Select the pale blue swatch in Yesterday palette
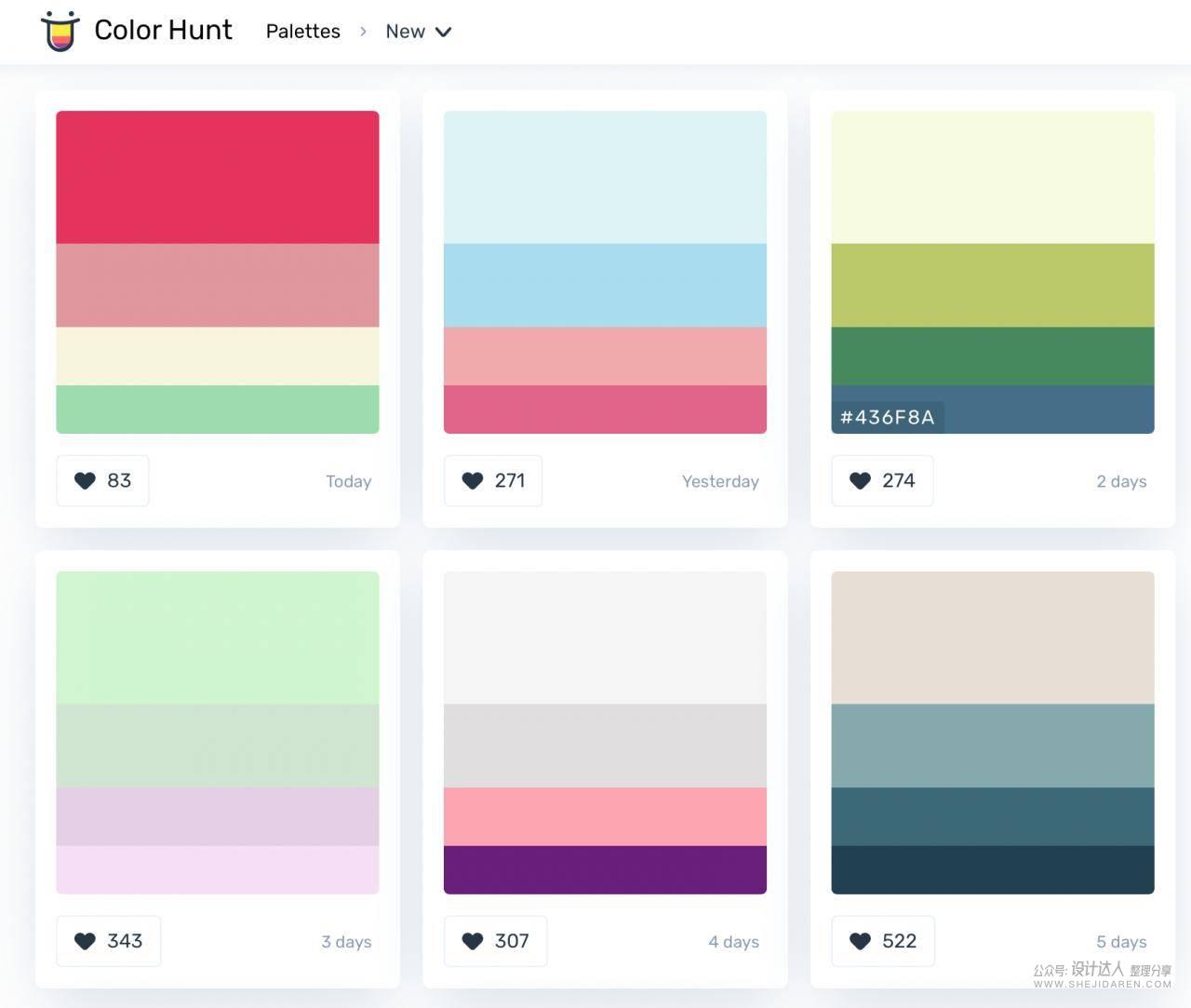1191x1008 pixels. click(605, 178)
